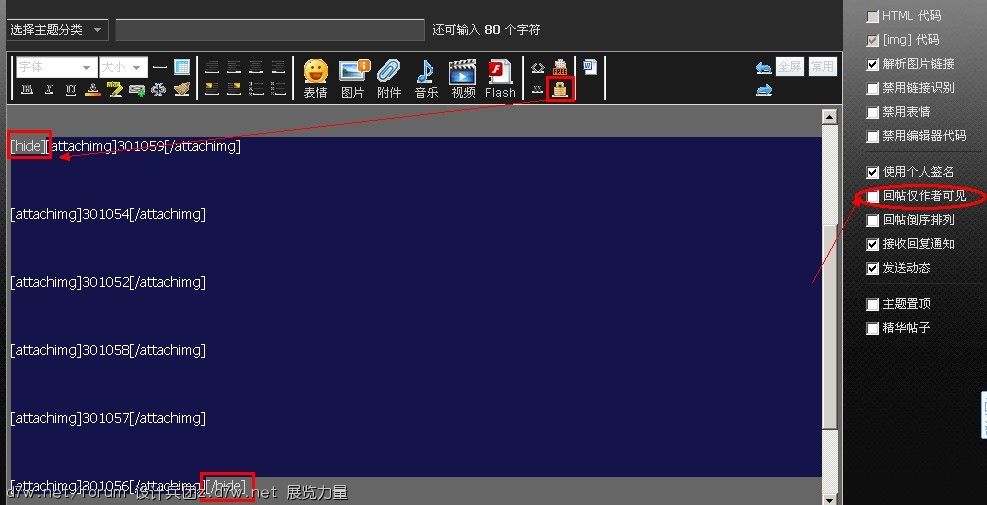Viewport: 987px width, 505px height.
Task: Click the 视频 video insert icon
Action: [x=463, y=79]
